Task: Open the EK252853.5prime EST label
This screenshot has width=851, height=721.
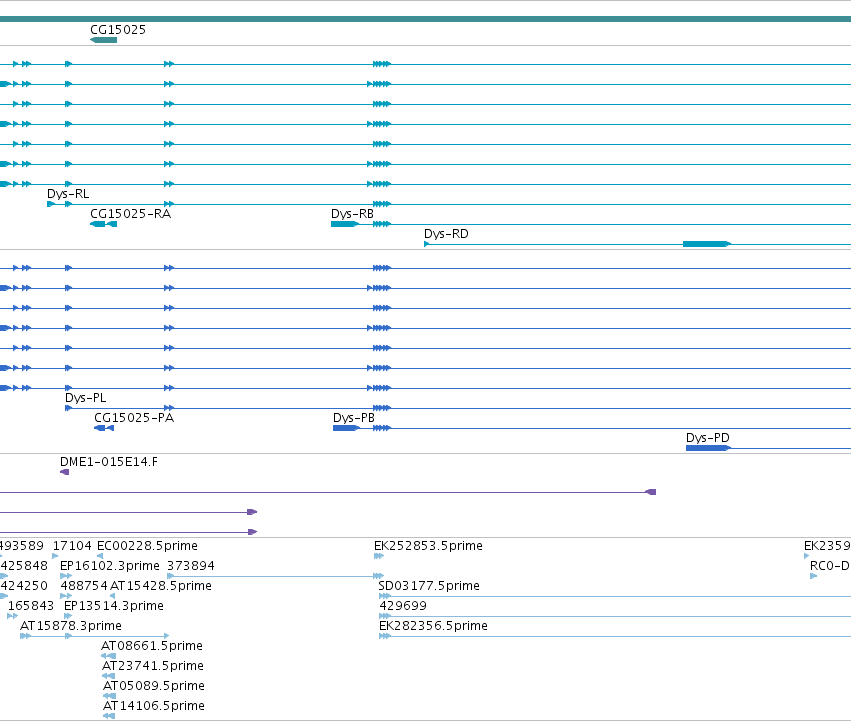Action: 428,546
